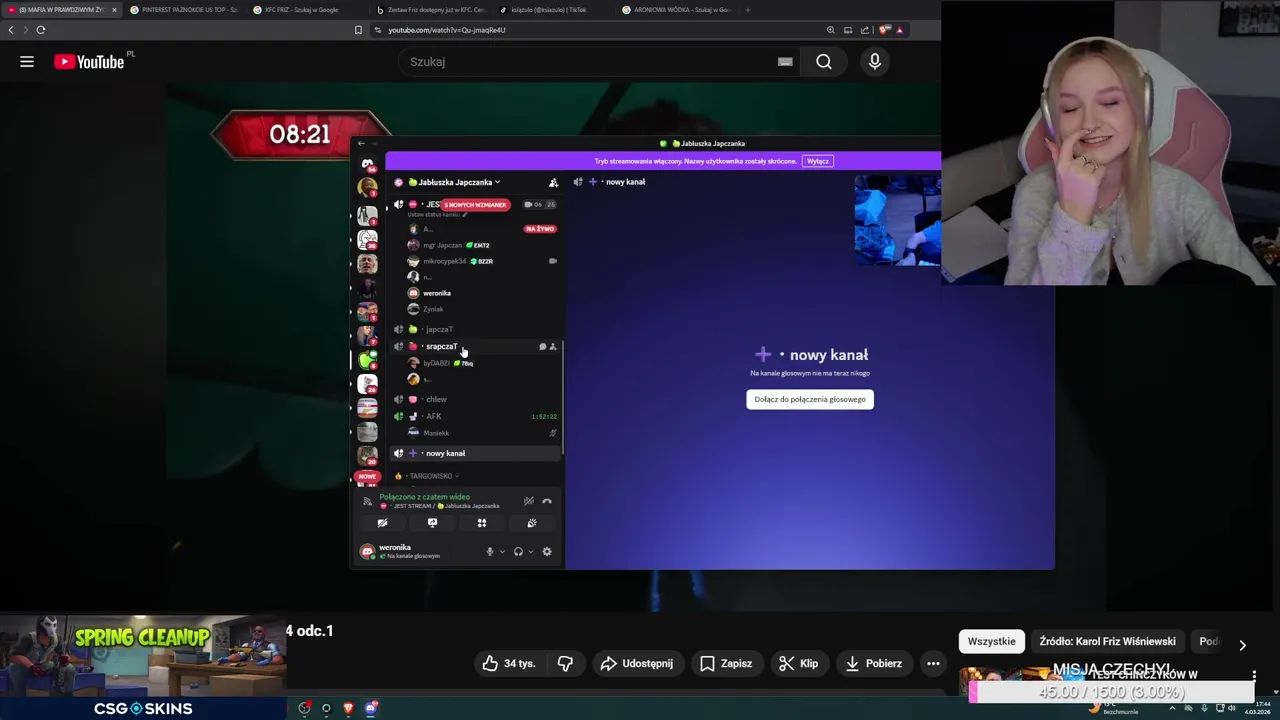The width and height of the screenshot is (1280, 720).
Task: Open the headphones output options arrow
Action: (530, 552)
